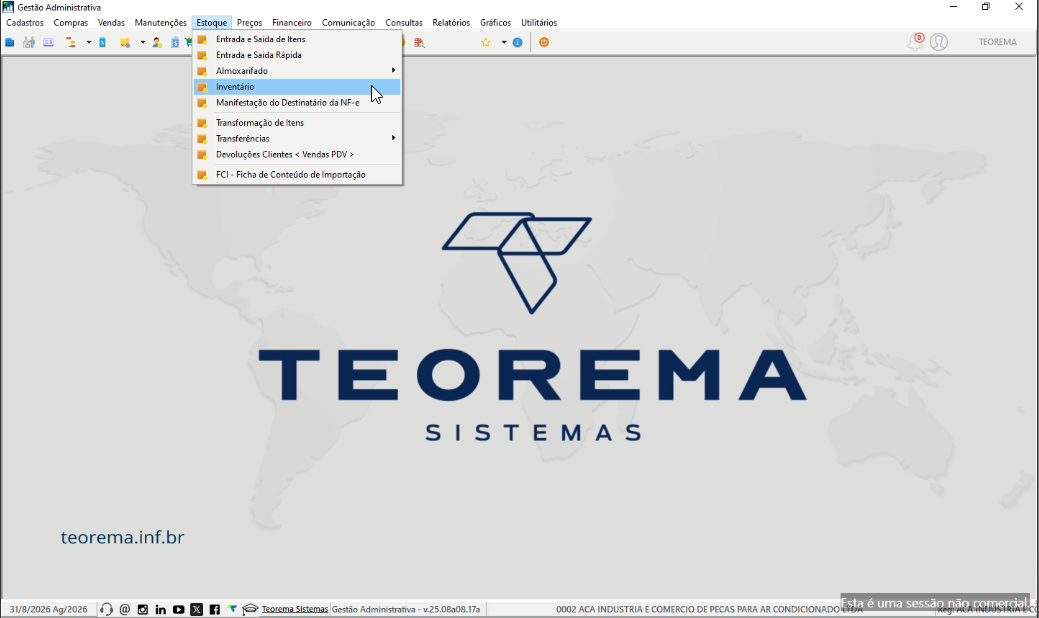Image resolution: width=1039 pixels, height=618 pixels.
Task: Click the Facebook icon in status bar
Action: [214, 609]
